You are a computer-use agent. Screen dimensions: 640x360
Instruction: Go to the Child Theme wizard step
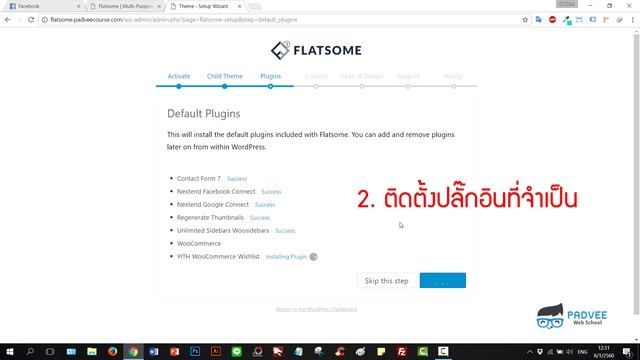224,76
